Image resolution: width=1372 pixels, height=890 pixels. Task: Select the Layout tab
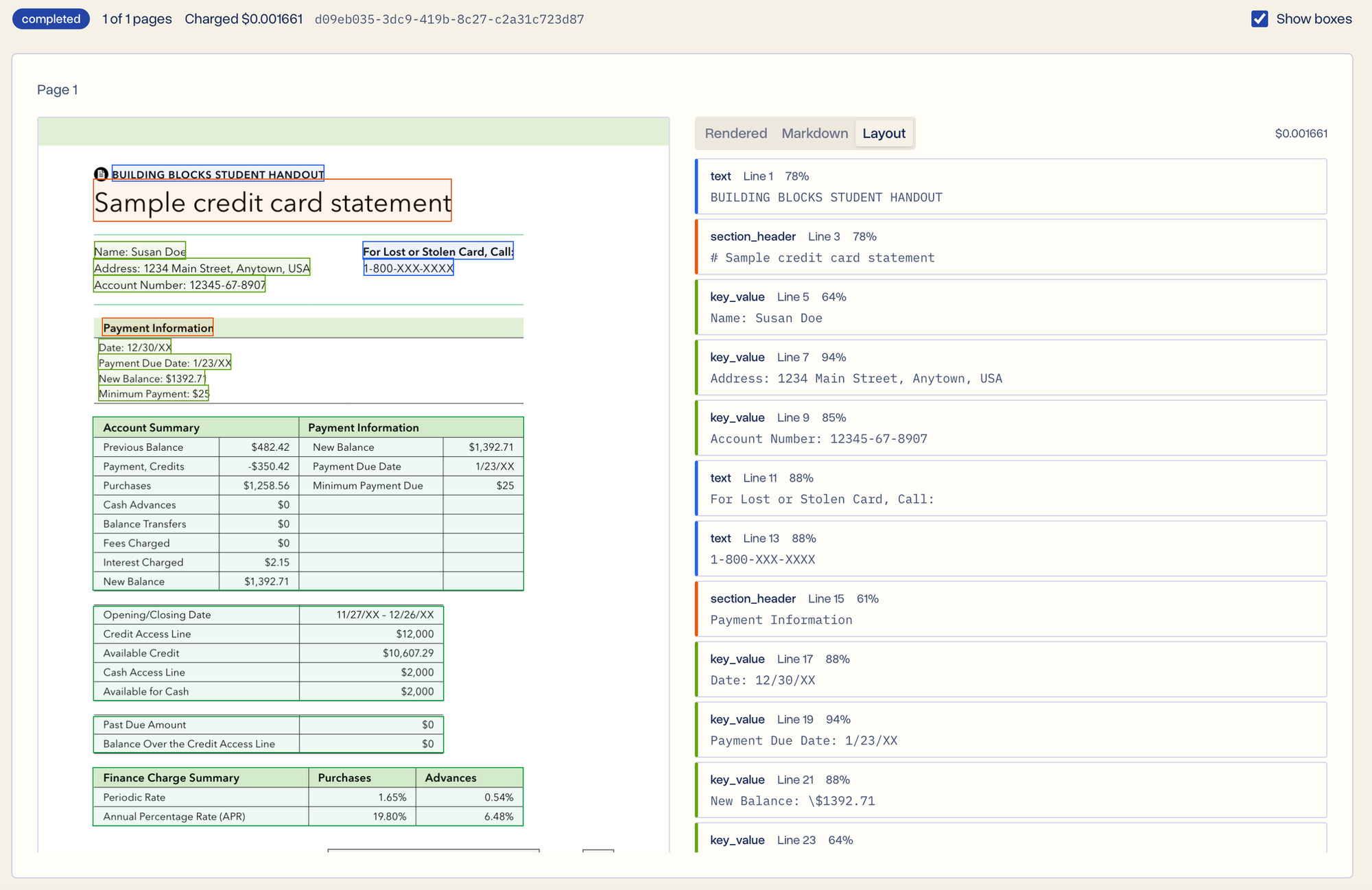pyautogui.click(x=884, y=133)
